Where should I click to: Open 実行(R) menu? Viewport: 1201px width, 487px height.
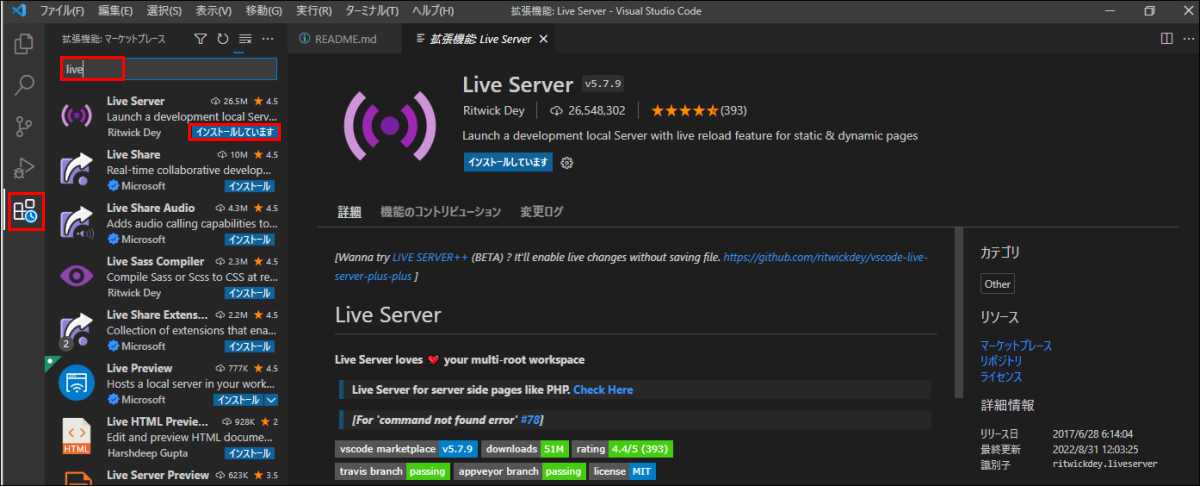coord(314,10)
